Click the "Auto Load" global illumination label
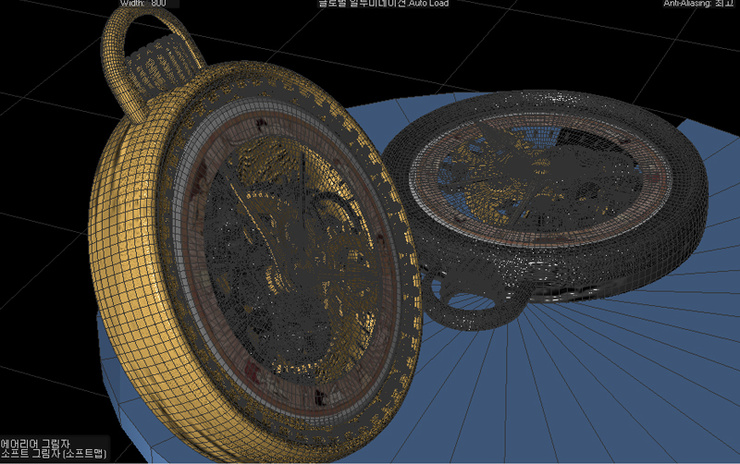The image size is (740, 464). 384,3
